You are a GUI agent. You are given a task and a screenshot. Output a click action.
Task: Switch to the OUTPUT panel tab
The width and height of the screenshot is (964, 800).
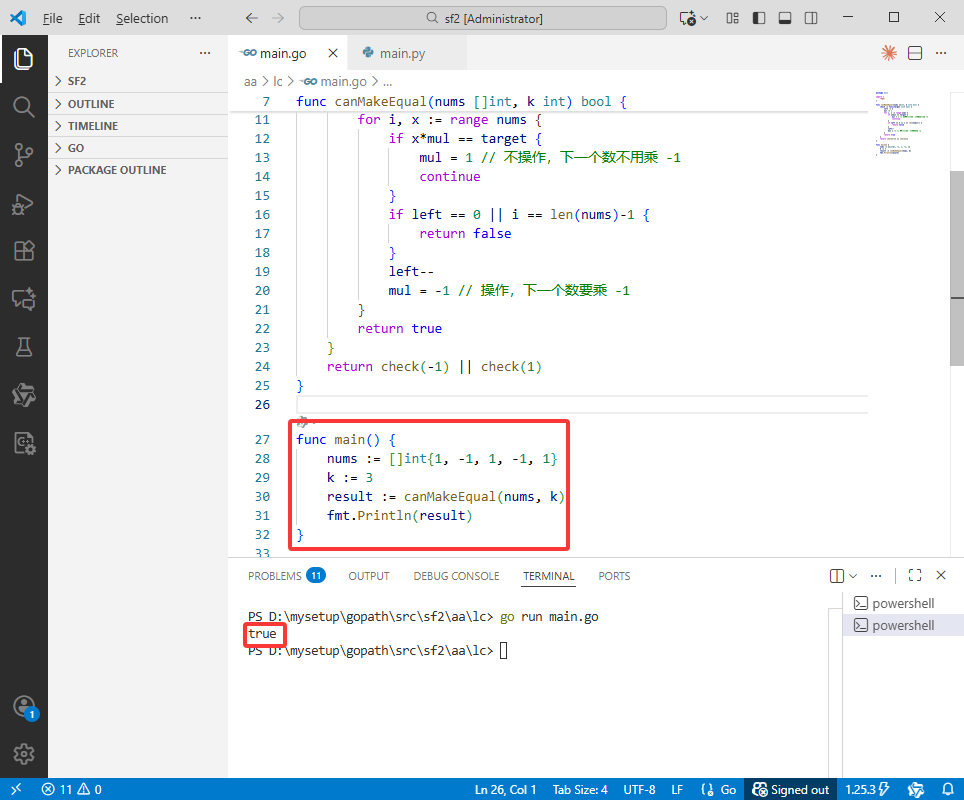coord(369,576)
